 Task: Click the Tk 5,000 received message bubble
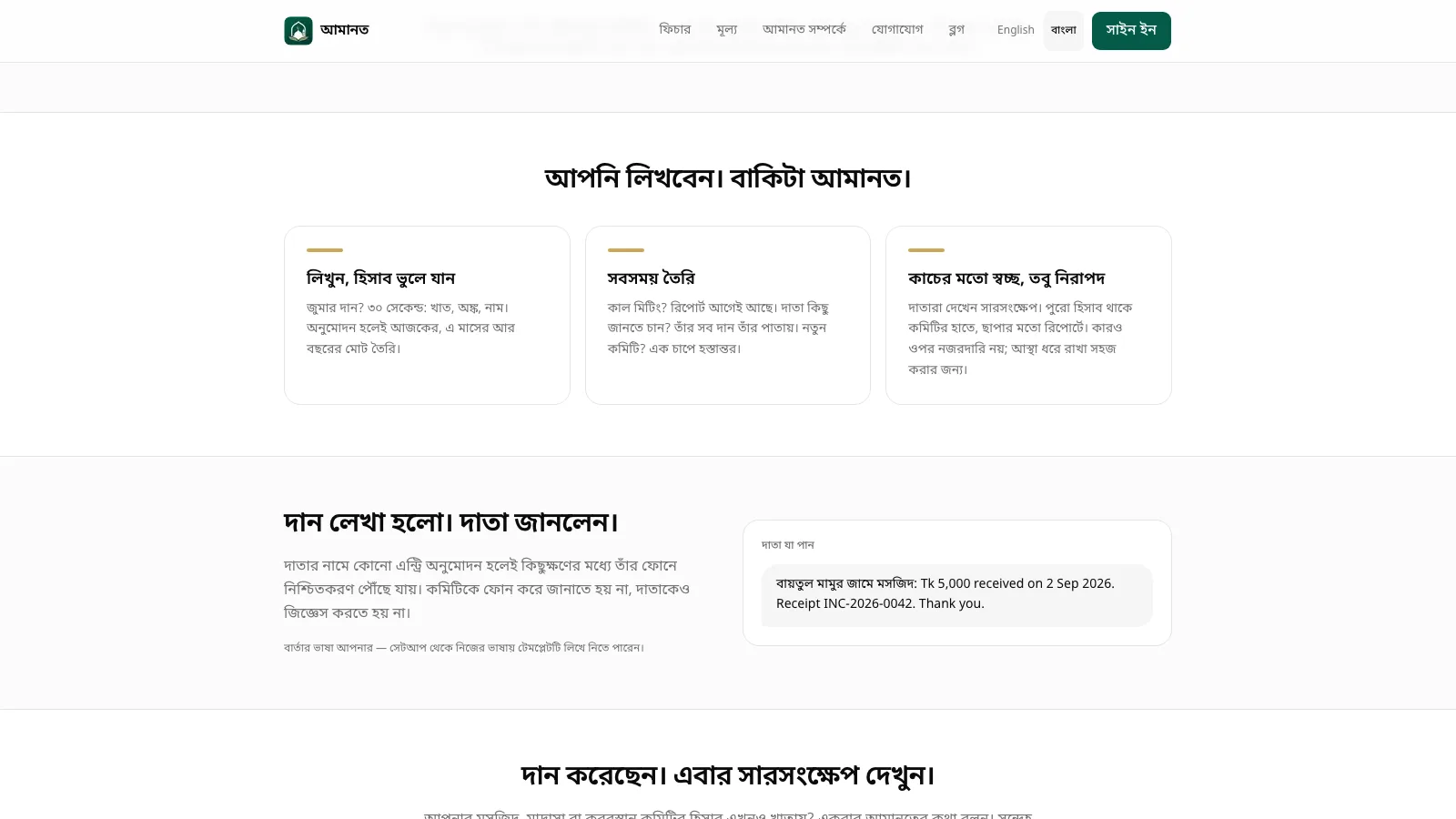(x=957, y=595)
